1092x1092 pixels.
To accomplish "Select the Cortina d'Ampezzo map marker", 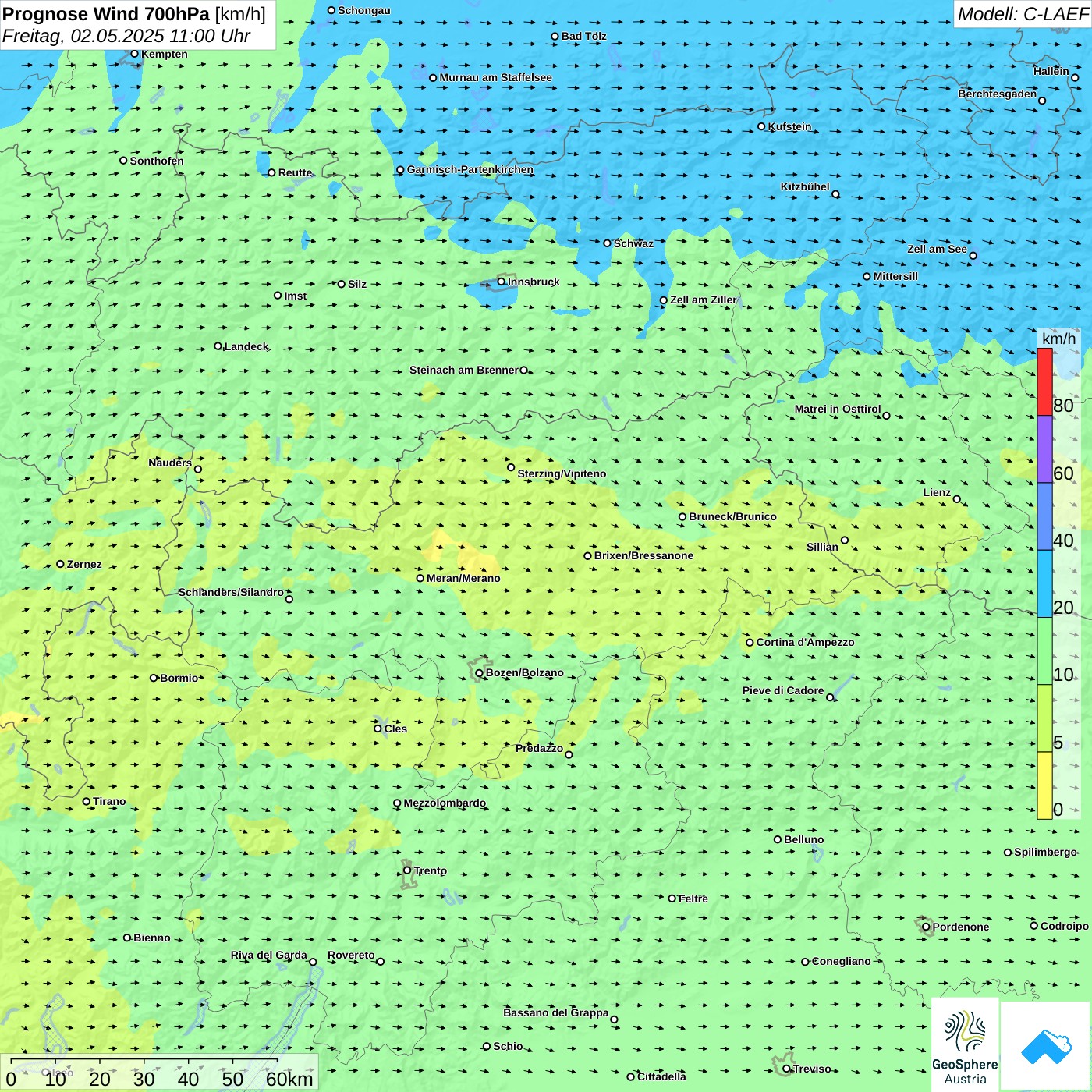I will (750, 643).
